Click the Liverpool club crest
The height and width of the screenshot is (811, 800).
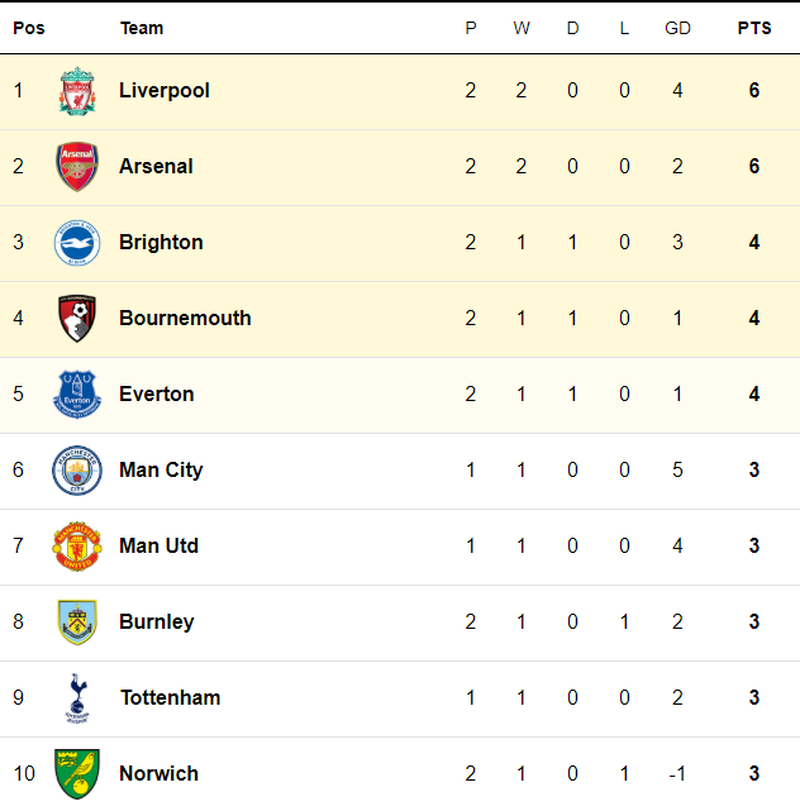77,91
